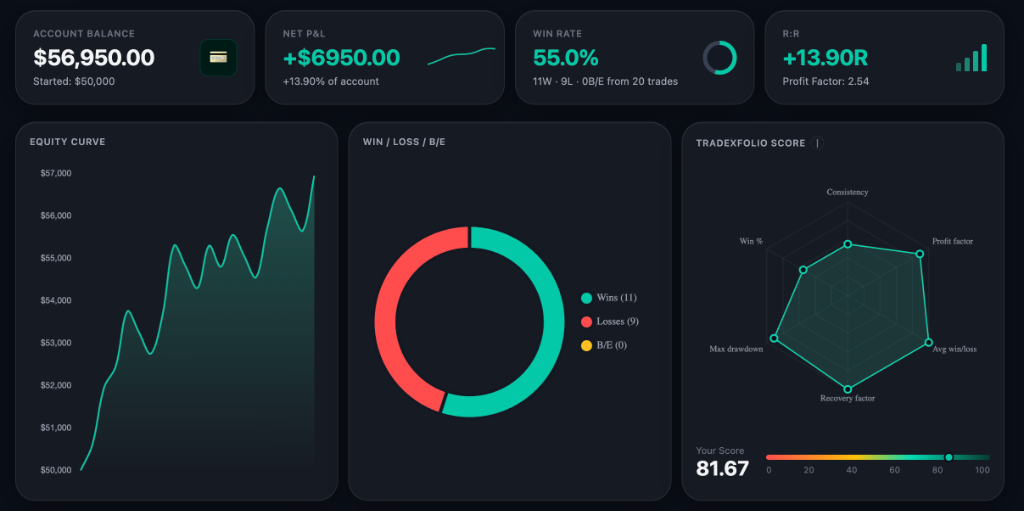
Task: Click the 'Wins (11)' legend label
Action: 616,298
